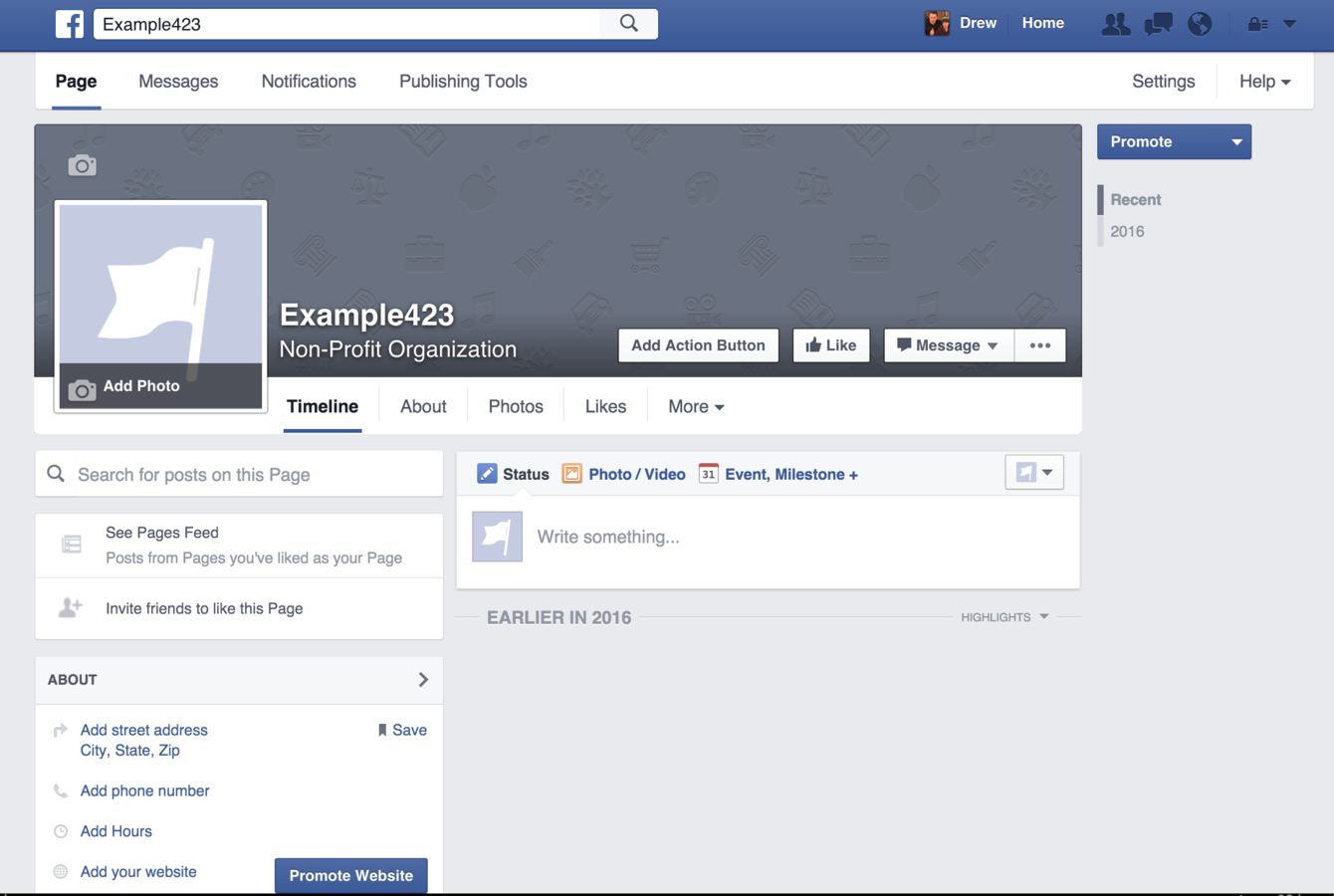Viewport: 1334px width, 896px height.
Task: Click the Example423 page title
Action: [x=366, y=315]
